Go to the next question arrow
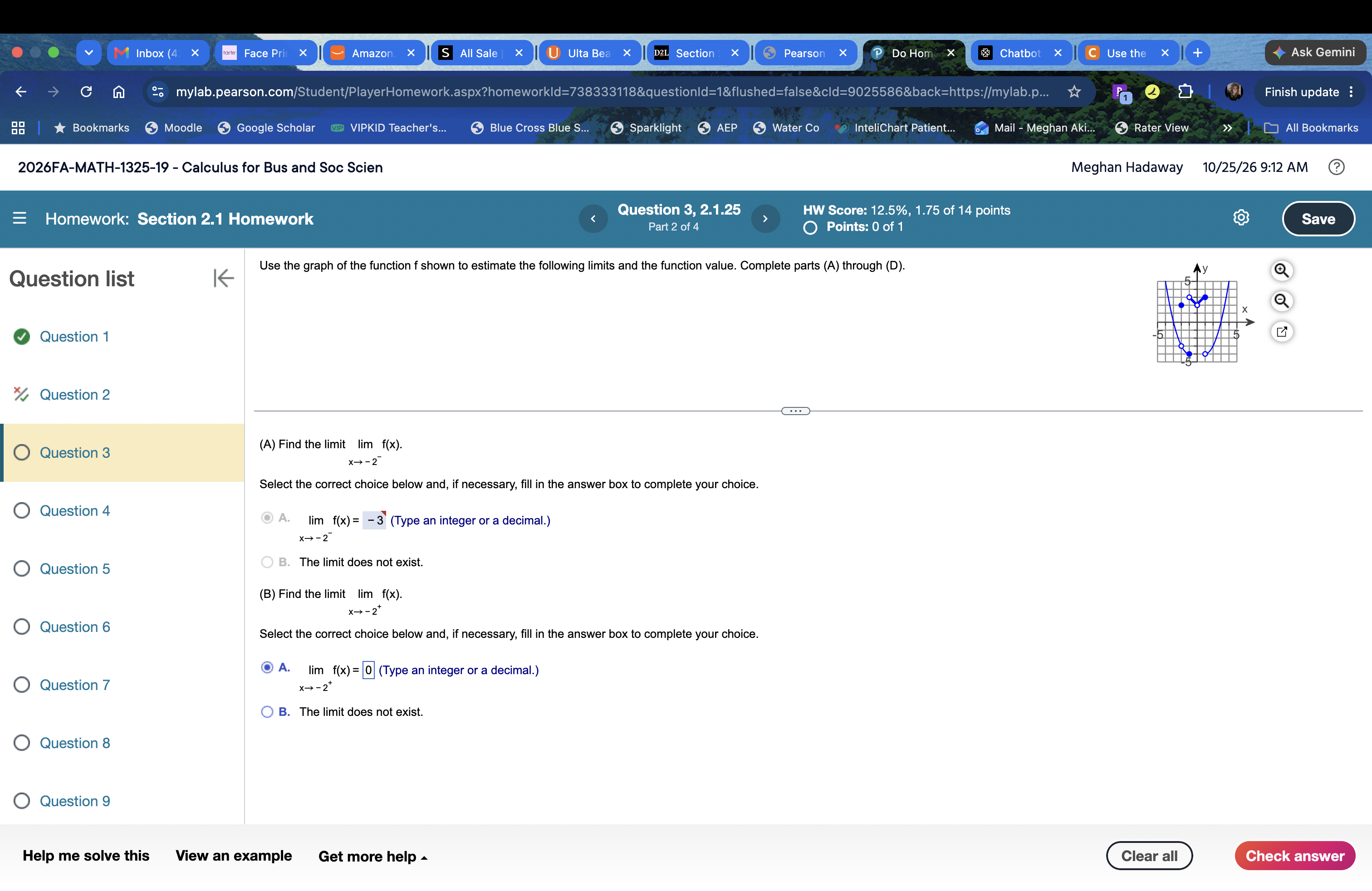Viewport: 1372px width, 891px height. pos(765,218)
